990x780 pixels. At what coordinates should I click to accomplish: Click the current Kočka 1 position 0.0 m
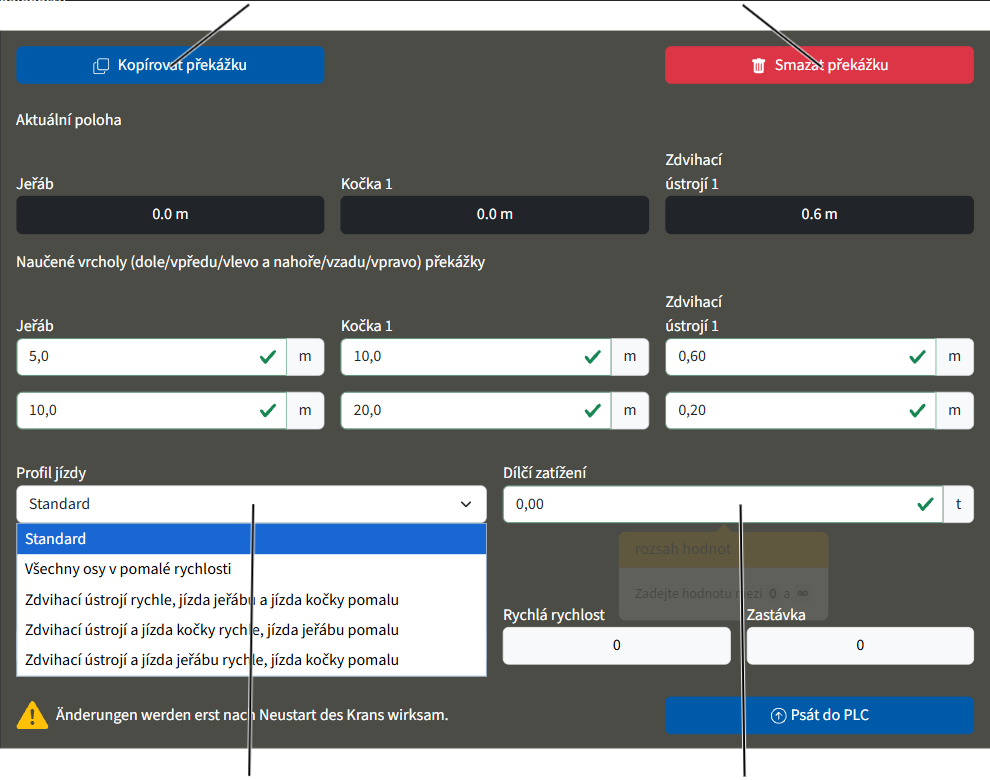[494, 215]
